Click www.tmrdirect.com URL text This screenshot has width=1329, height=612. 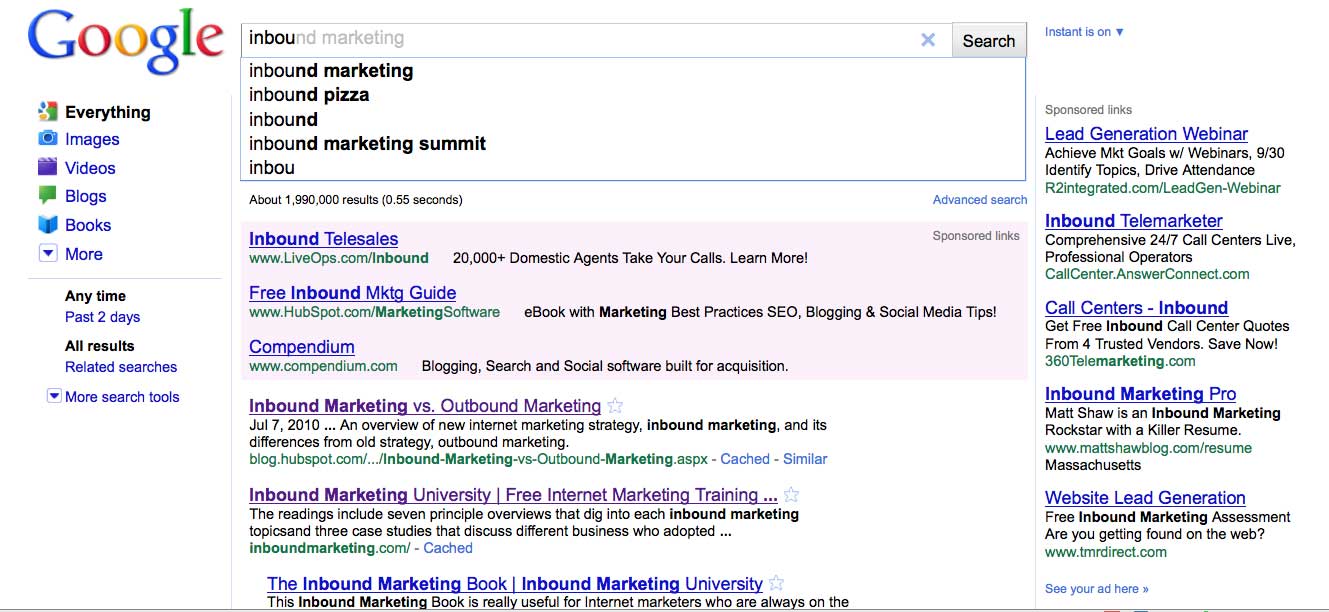(x=1105, y=552)
